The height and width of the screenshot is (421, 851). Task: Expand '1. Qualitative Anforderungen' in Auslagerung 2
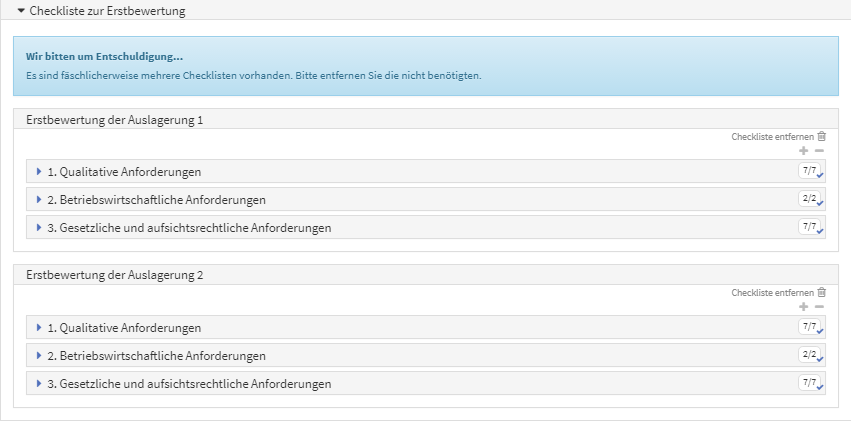[x=124, y=327]
